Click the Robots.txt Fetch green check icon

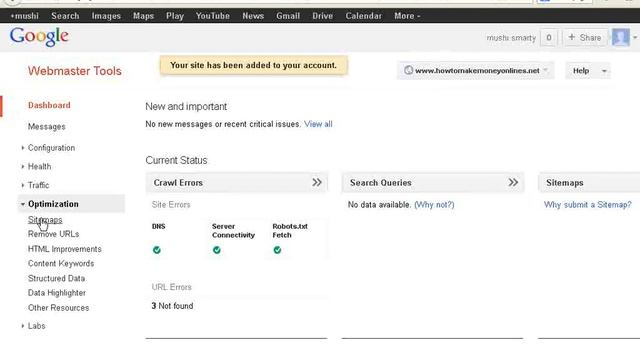(277, 250)
